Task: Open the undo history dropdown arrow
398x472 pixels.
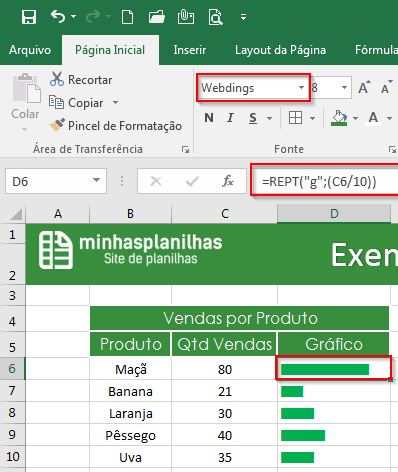Action: tap(73, 16)
